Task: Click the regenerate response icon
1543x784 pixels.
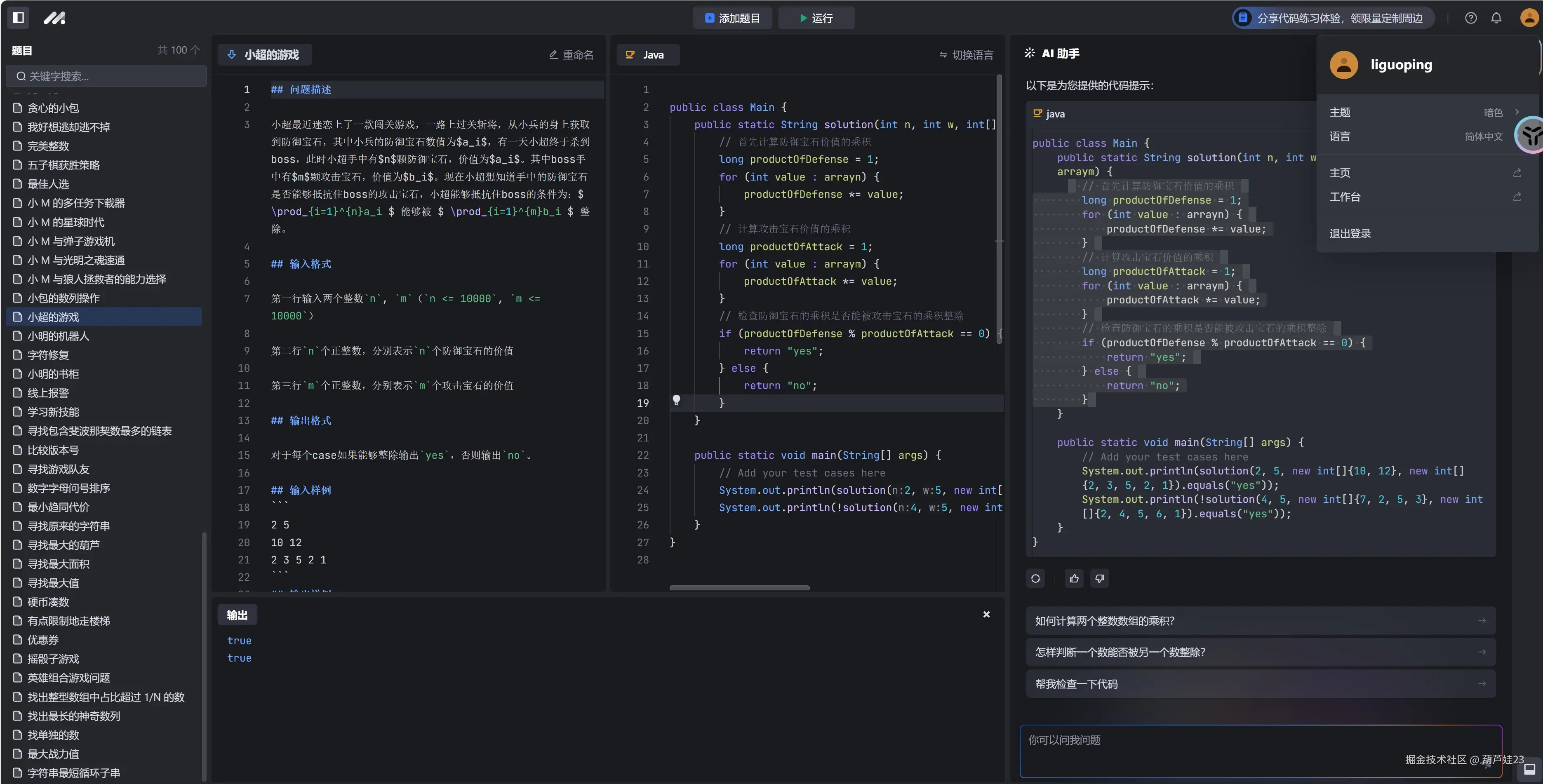Action: [x=1036, y=579]
